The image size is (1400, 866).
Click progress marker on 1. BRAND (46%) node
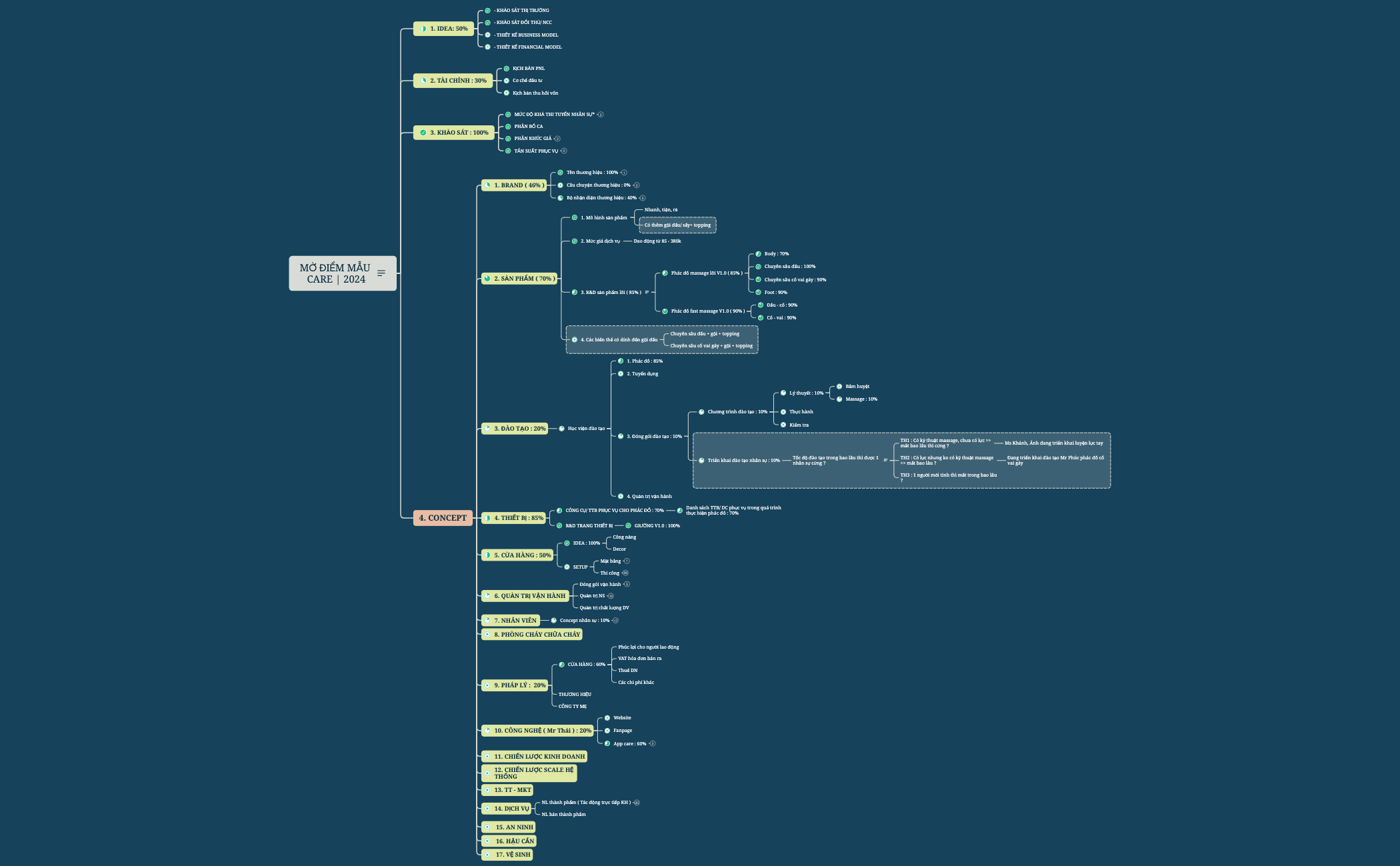pos(487,185)
